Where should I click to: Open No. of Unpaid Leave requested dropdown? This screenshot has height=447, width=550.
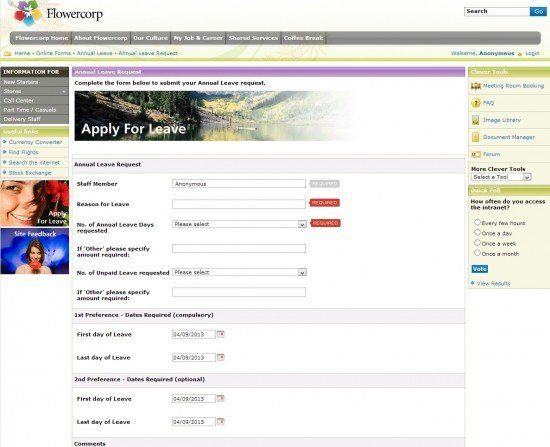(x=239, y=272)
